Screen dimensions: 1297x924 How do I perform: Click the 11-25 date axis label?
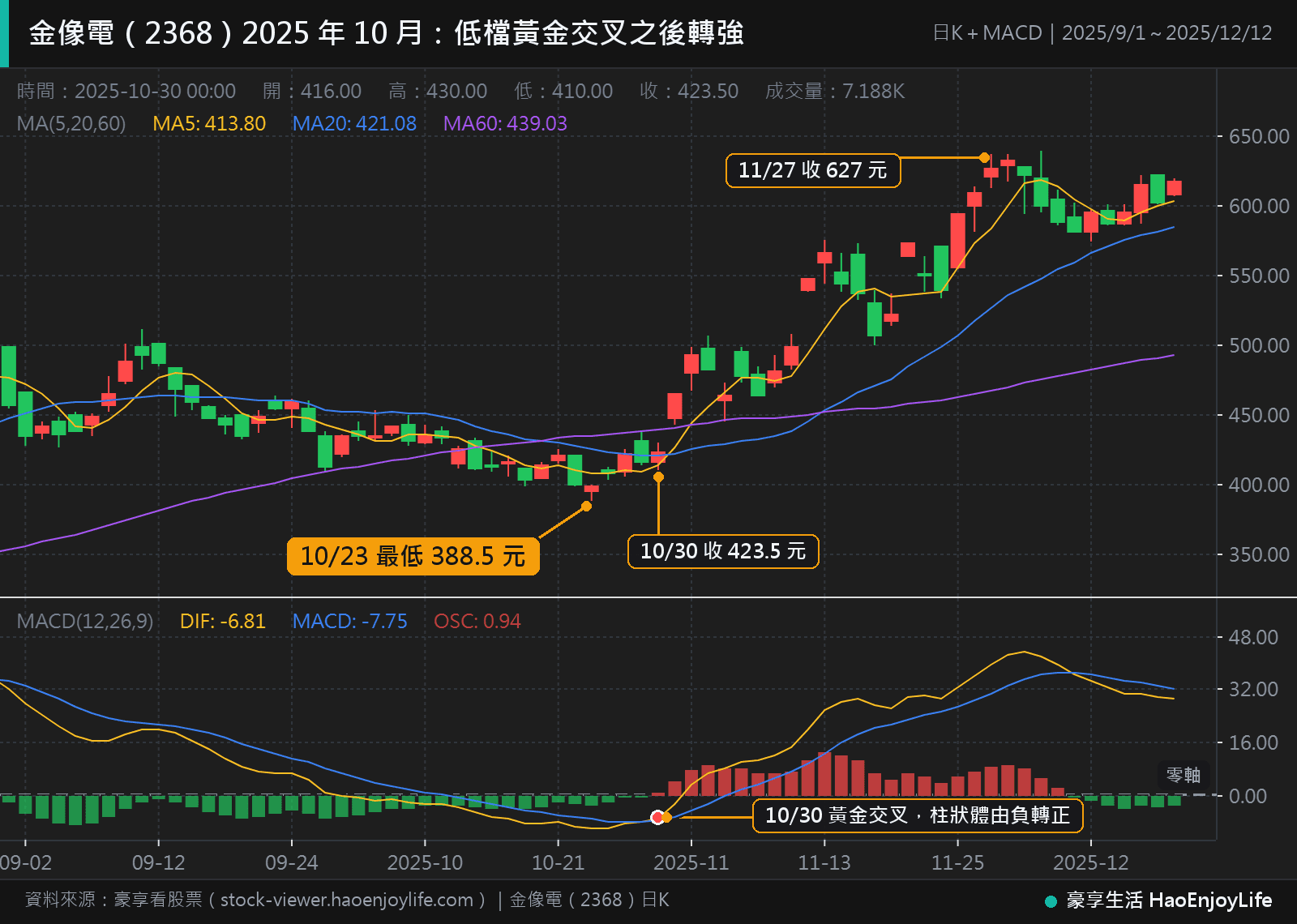(957, 862)
